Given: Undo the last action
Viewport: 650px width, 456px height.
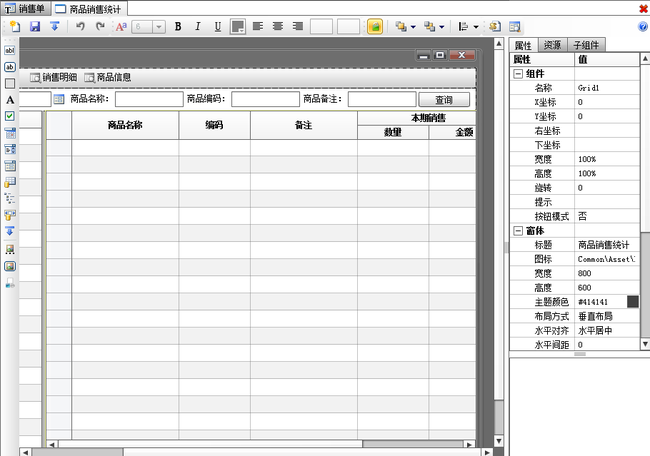Looking at the screenshot, I should (80, 27).
